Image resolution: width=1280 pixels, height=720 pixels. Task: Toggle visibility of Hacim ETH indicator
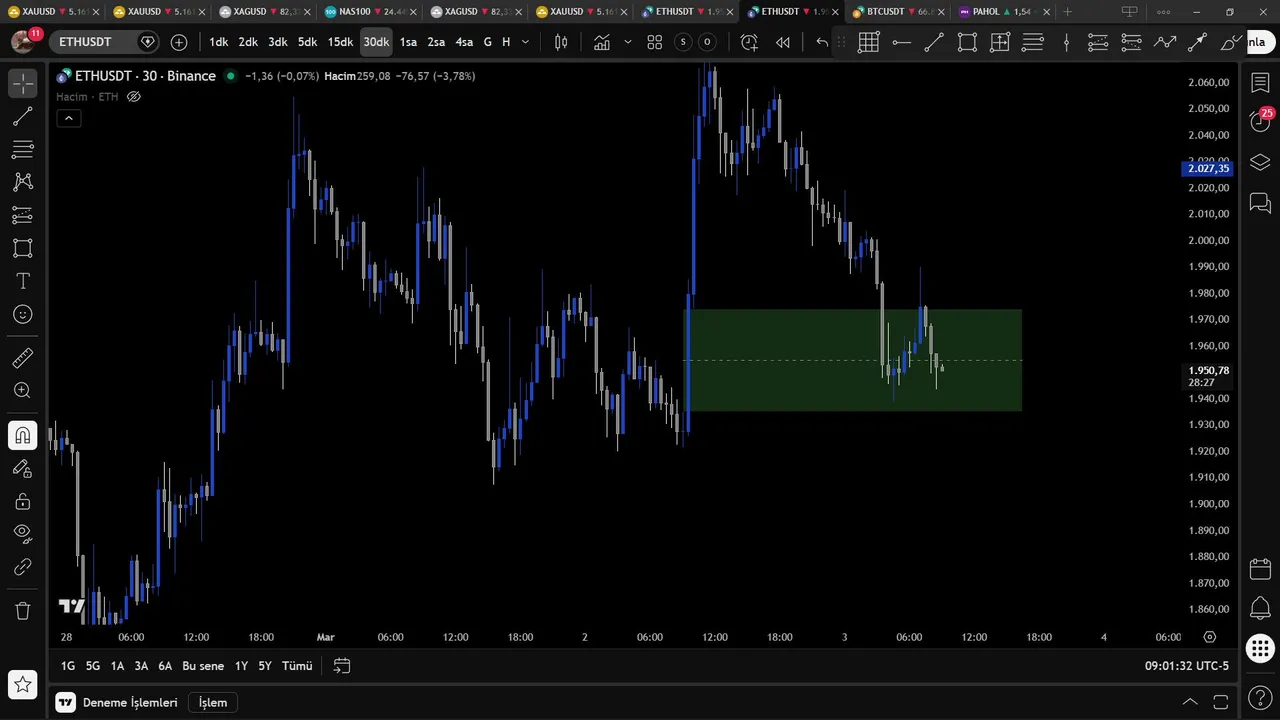[133, 97]
